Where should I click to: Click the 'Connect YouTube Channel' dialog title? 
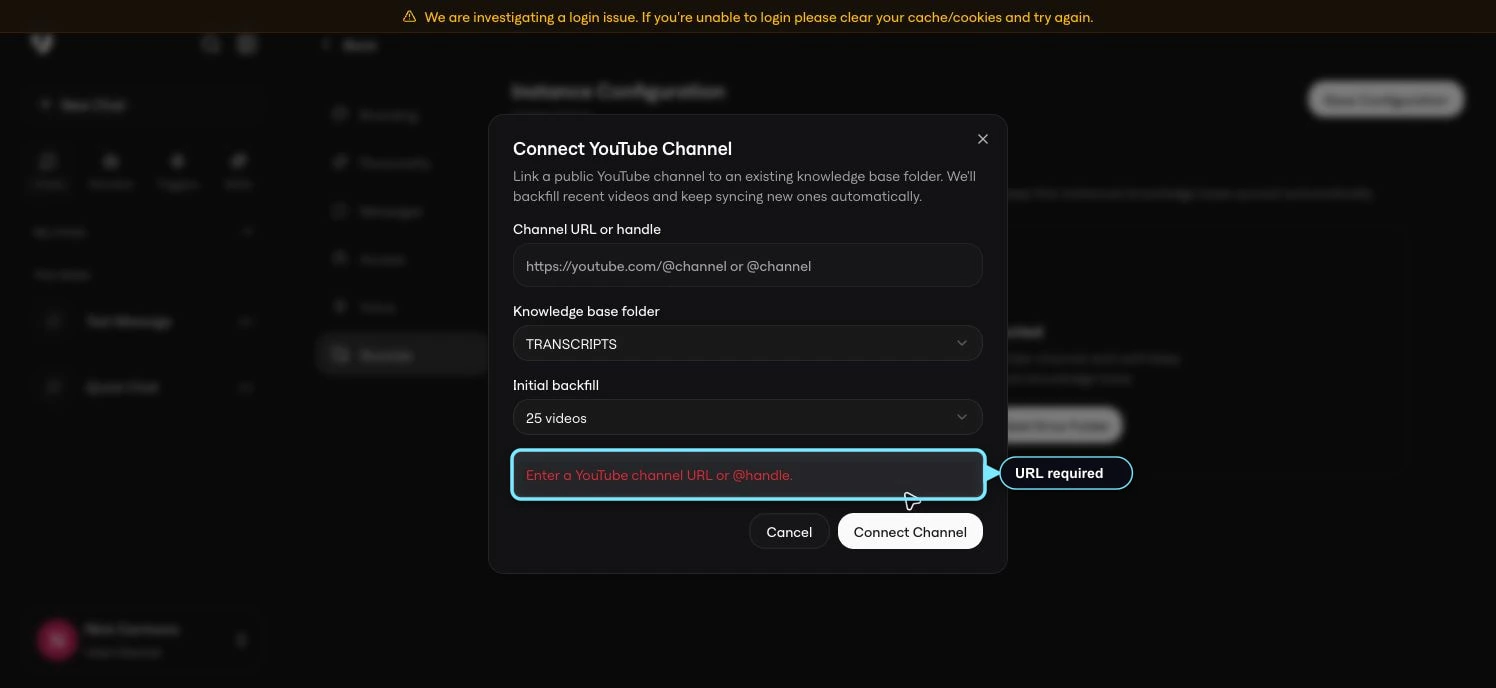tap(622, 149)
